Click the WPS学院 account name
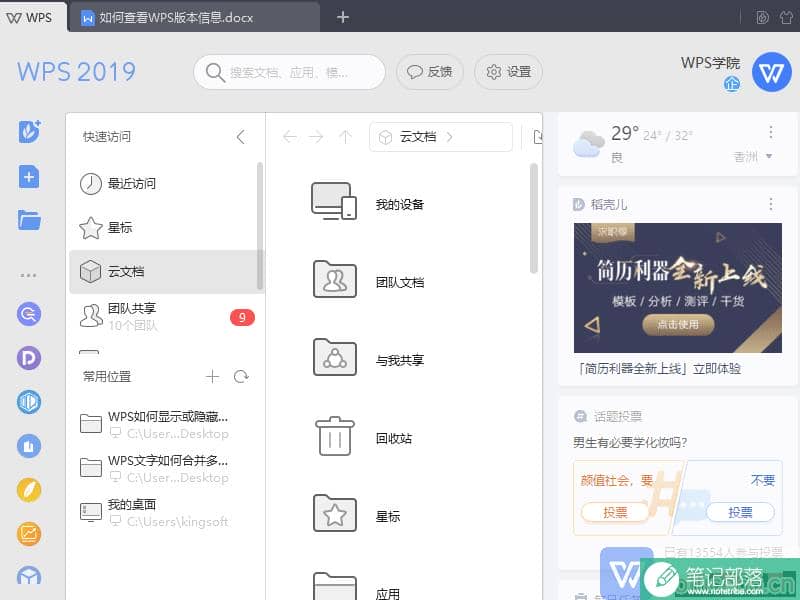 pos(710,63)
